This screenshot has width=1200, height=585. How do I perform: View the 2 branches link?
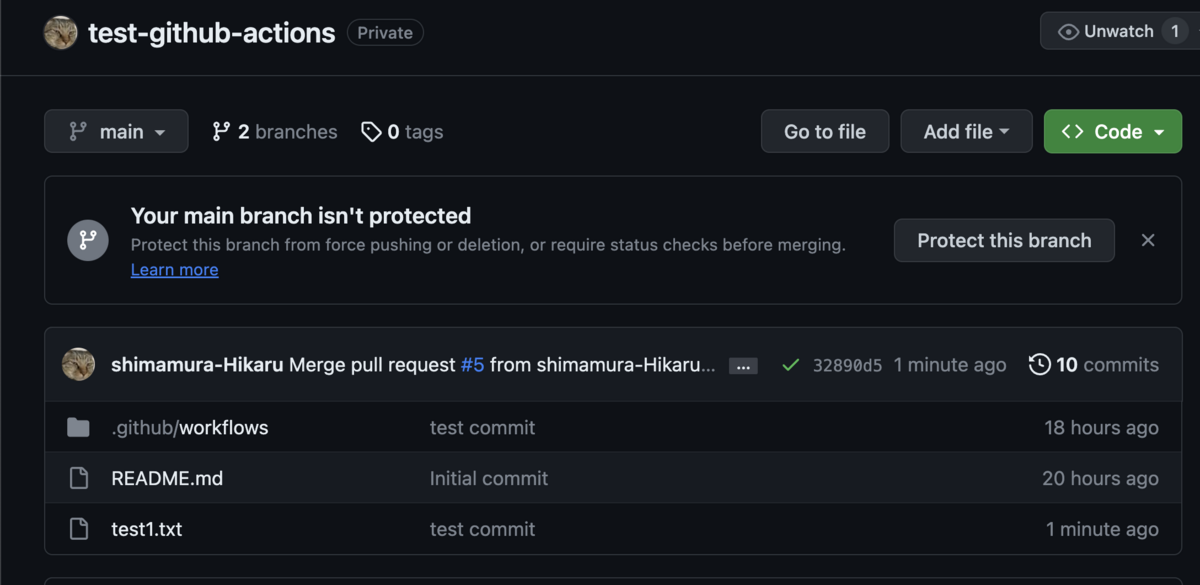pyautogui.click(x=275, y=132)
